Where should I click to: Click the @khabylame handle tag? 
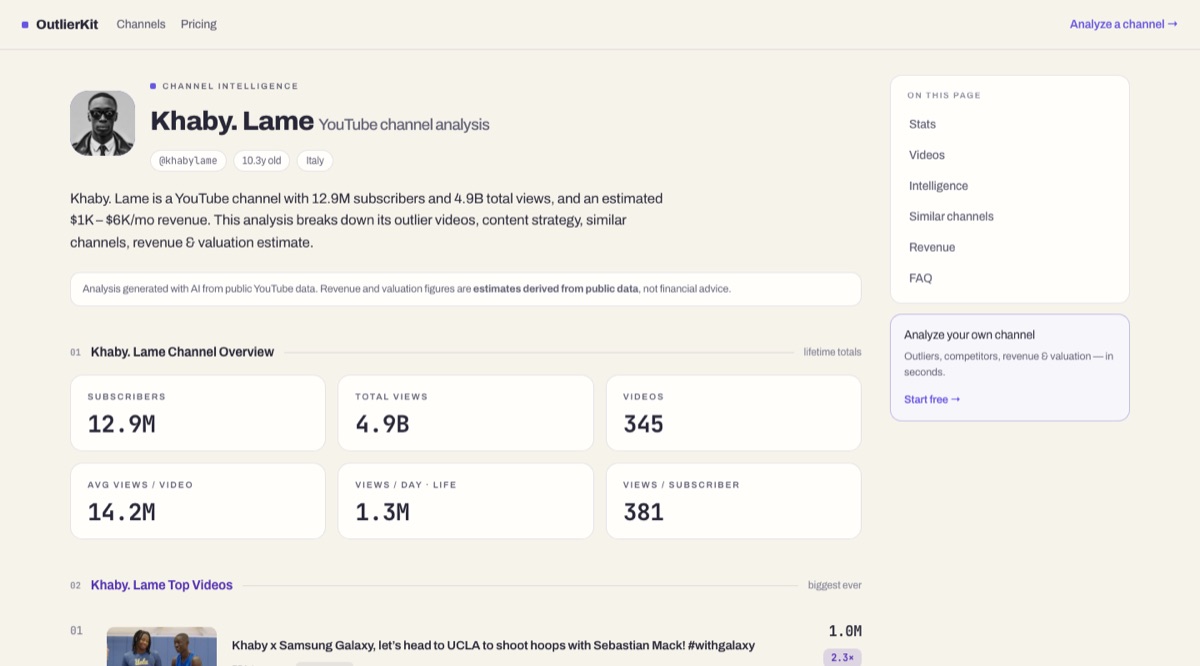click(188, 160)
